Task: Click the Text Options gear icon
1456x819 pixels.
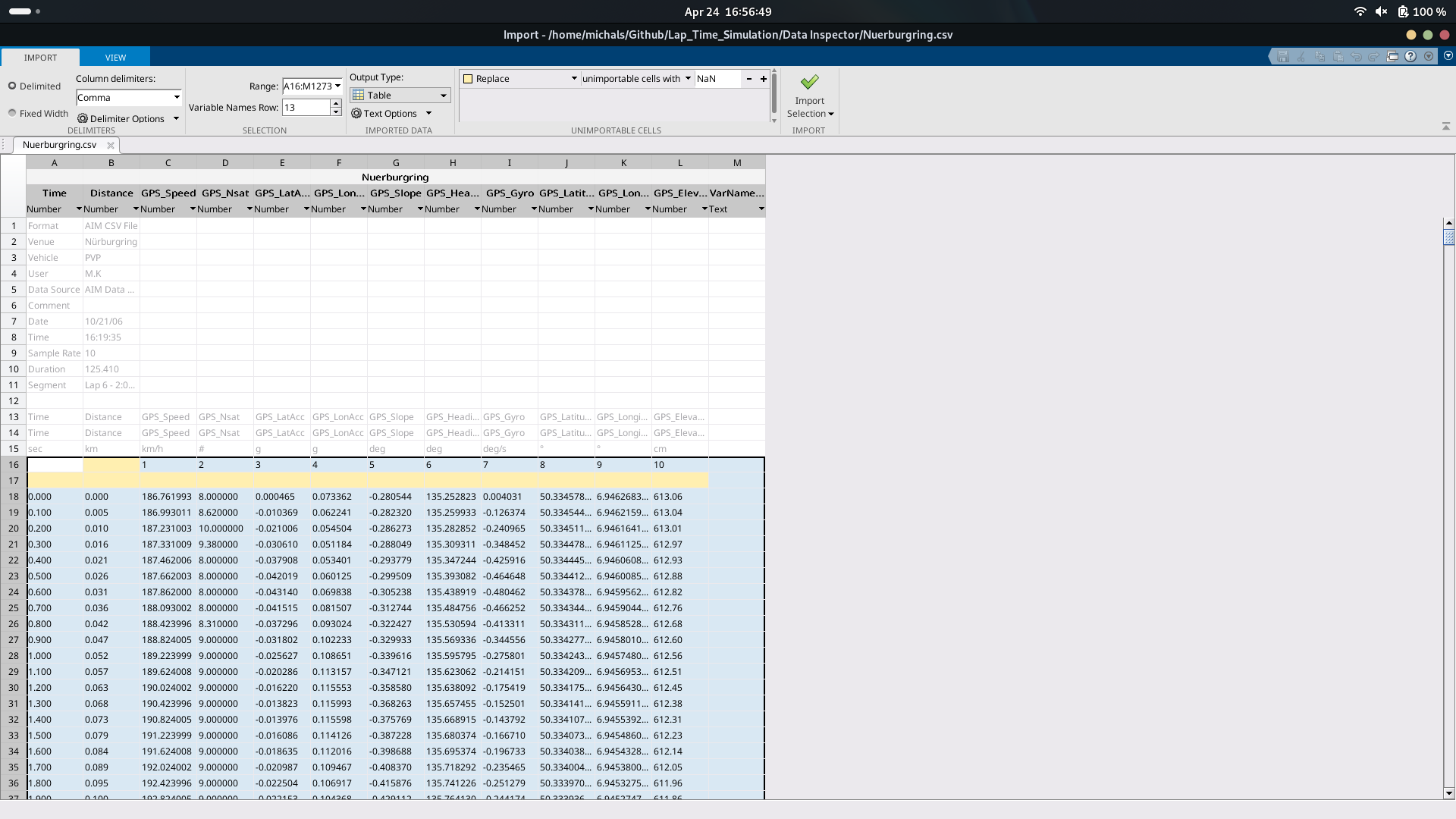Action: (x=356, y=114)
